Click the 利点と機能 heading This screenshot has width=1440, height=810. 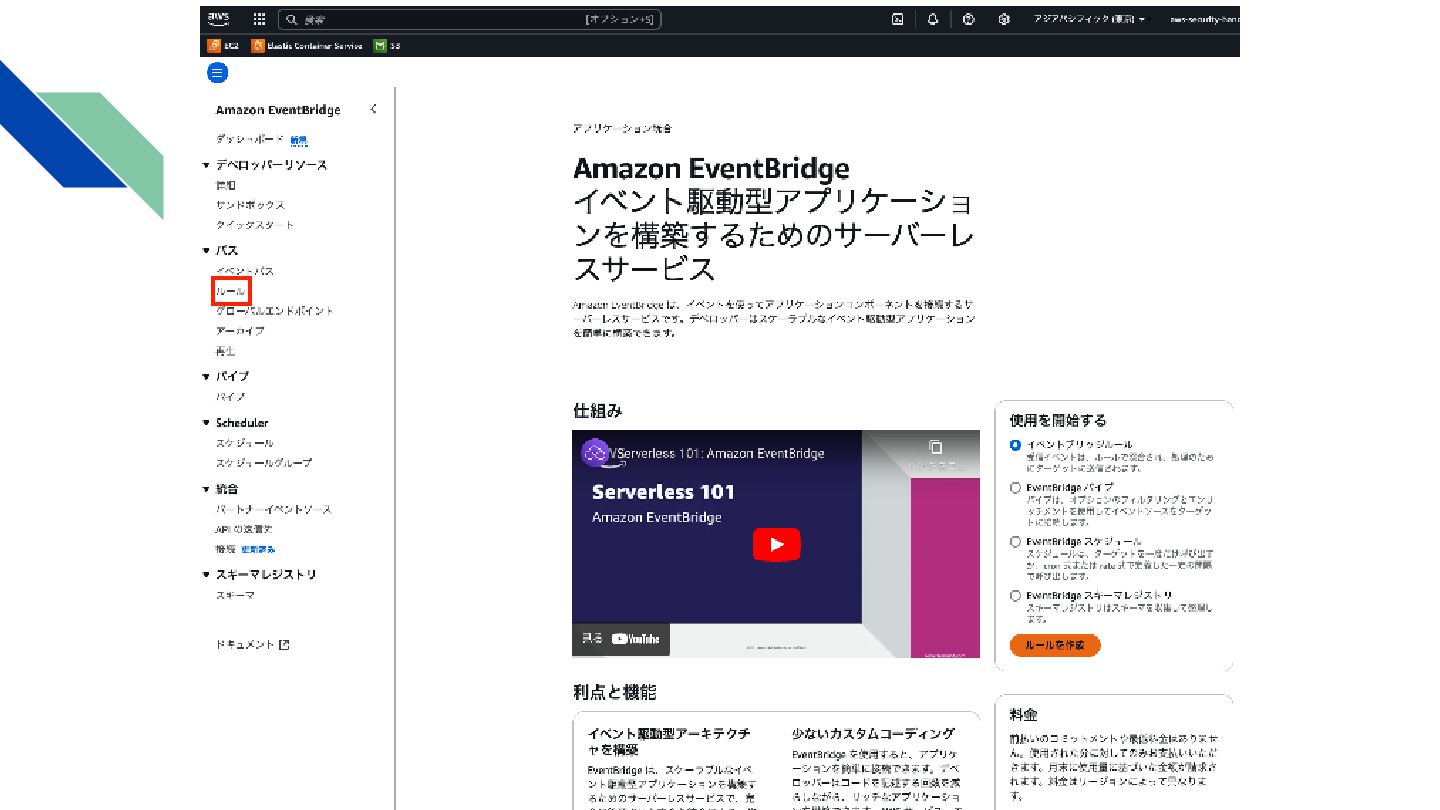click(x=615, y=692)
